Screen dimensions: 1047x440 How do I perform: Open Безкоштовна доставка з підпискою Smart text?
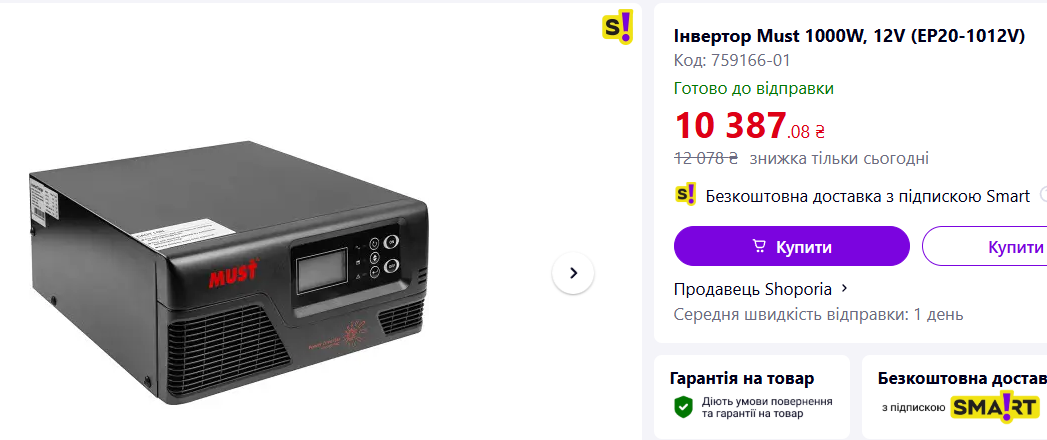tap(867, 196)
